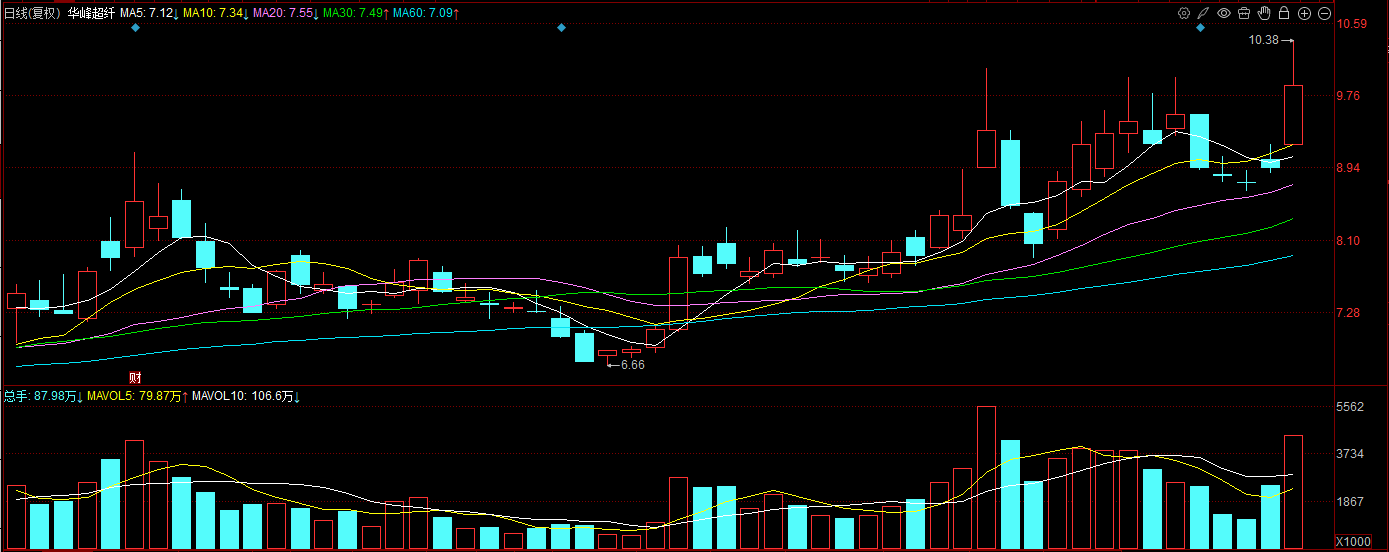Click the 1867 volume axis value

[1350, 502]
